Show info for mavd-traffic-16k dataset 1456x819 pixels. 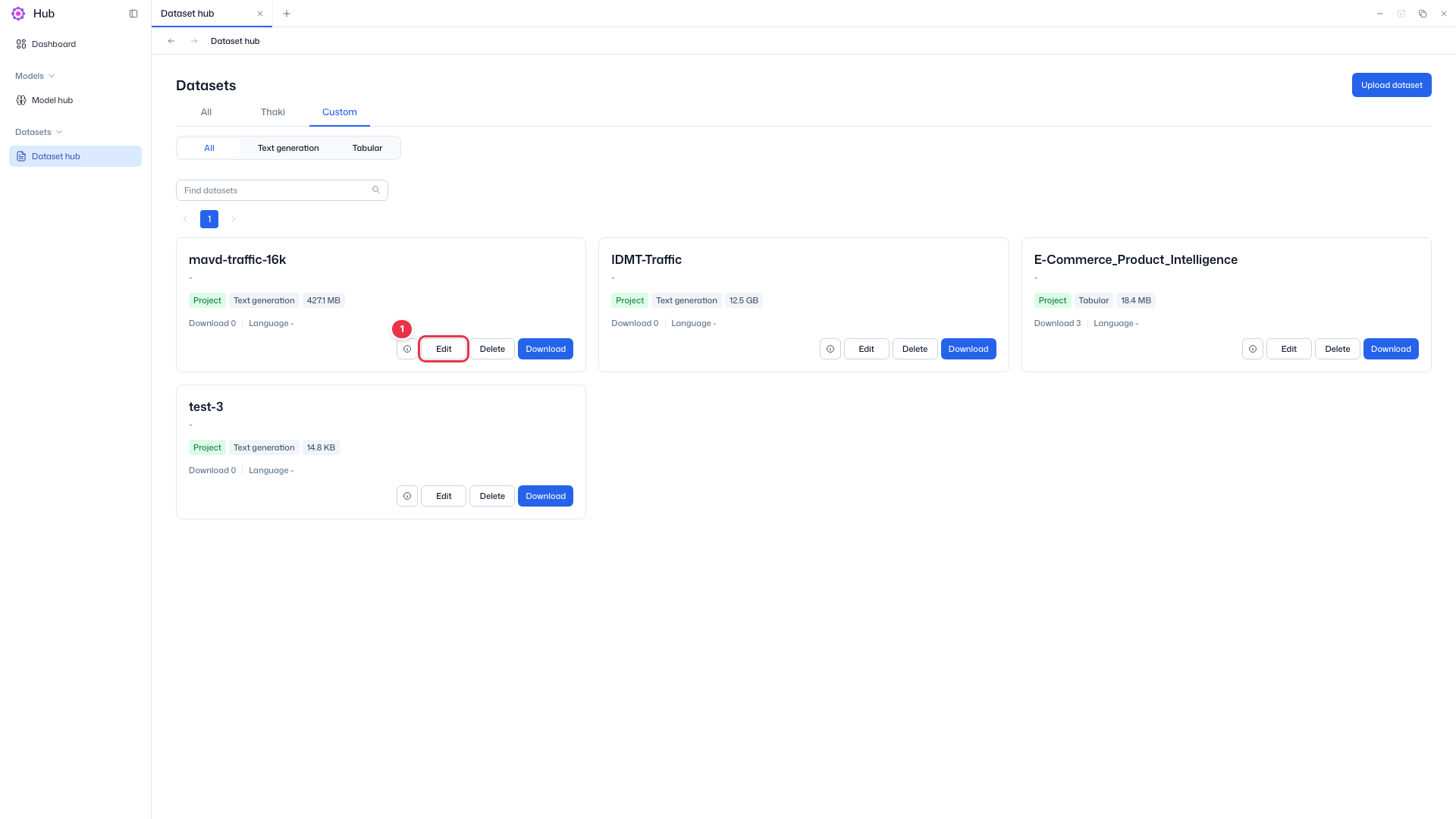click(407, 349)
